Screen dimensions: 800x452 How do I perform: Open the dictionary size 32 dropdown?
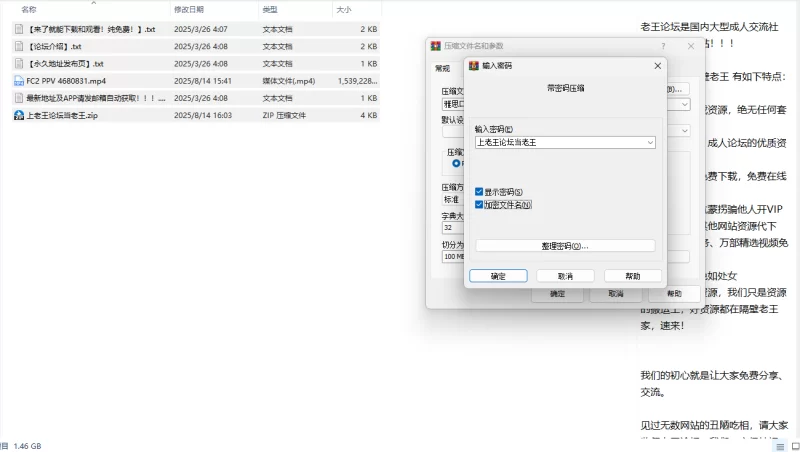[x=453, y=228]
